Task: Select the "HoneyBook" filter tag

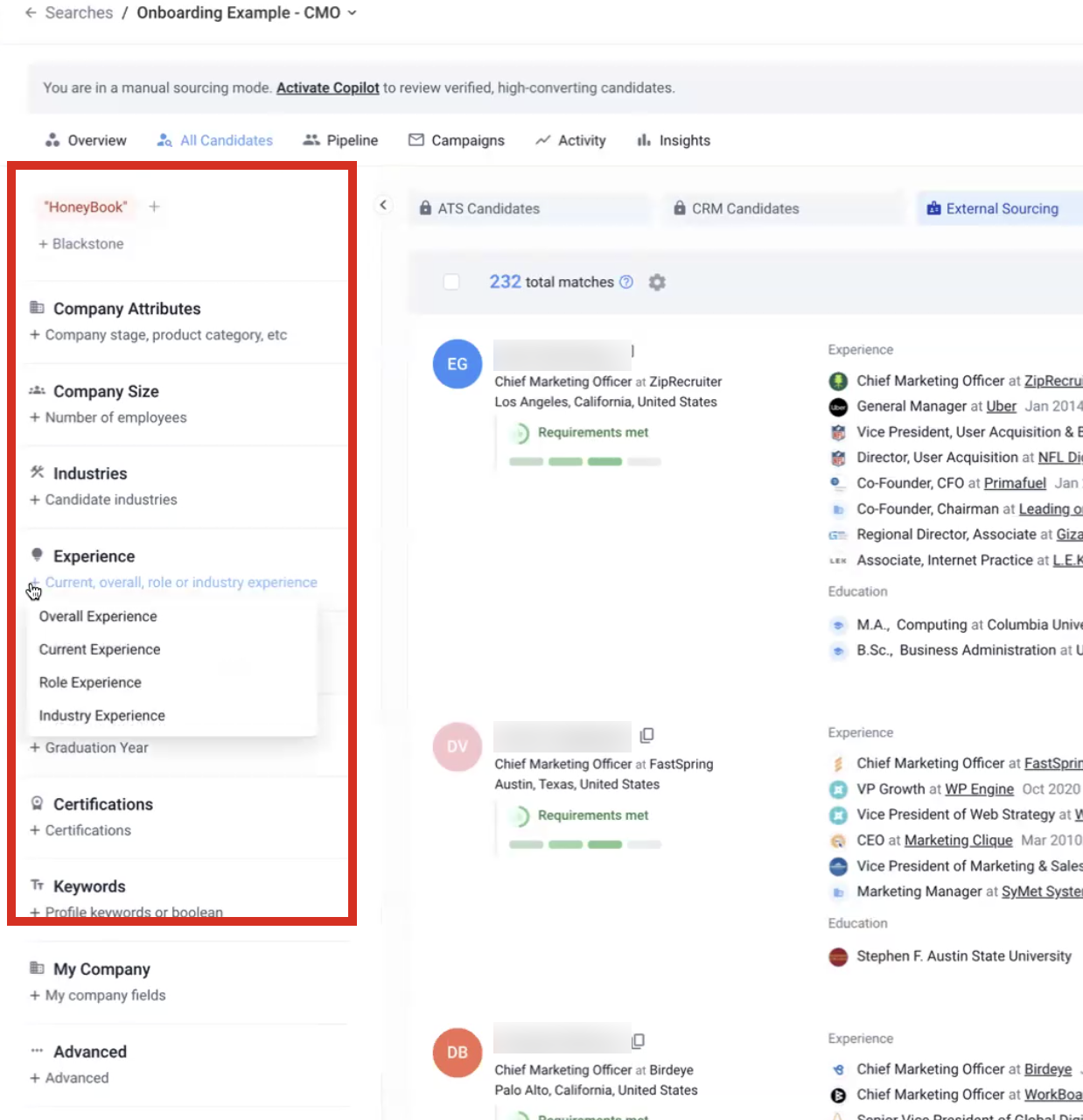Action: coord(85,207)
